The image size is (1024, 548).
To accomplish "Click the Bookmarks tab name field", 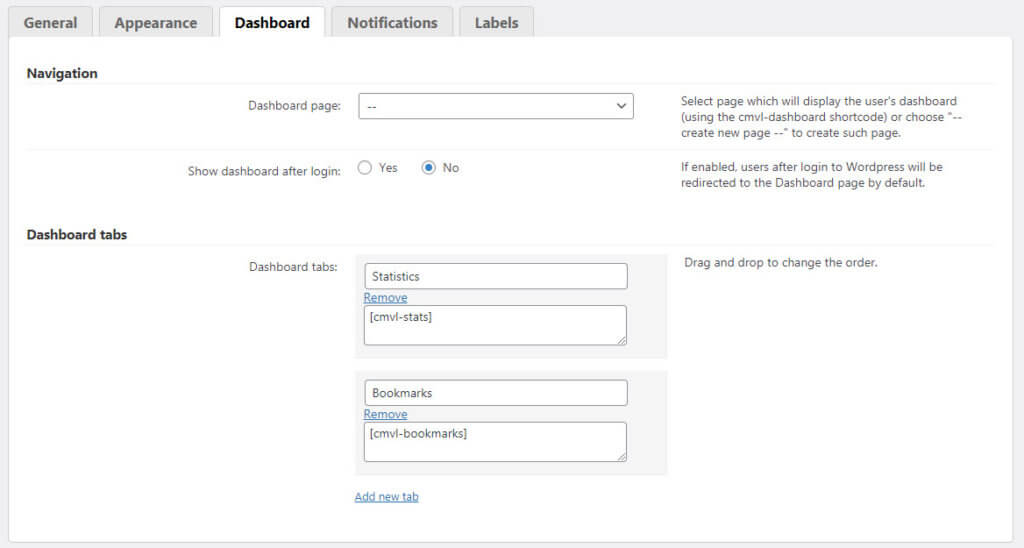I will [495, 393].
